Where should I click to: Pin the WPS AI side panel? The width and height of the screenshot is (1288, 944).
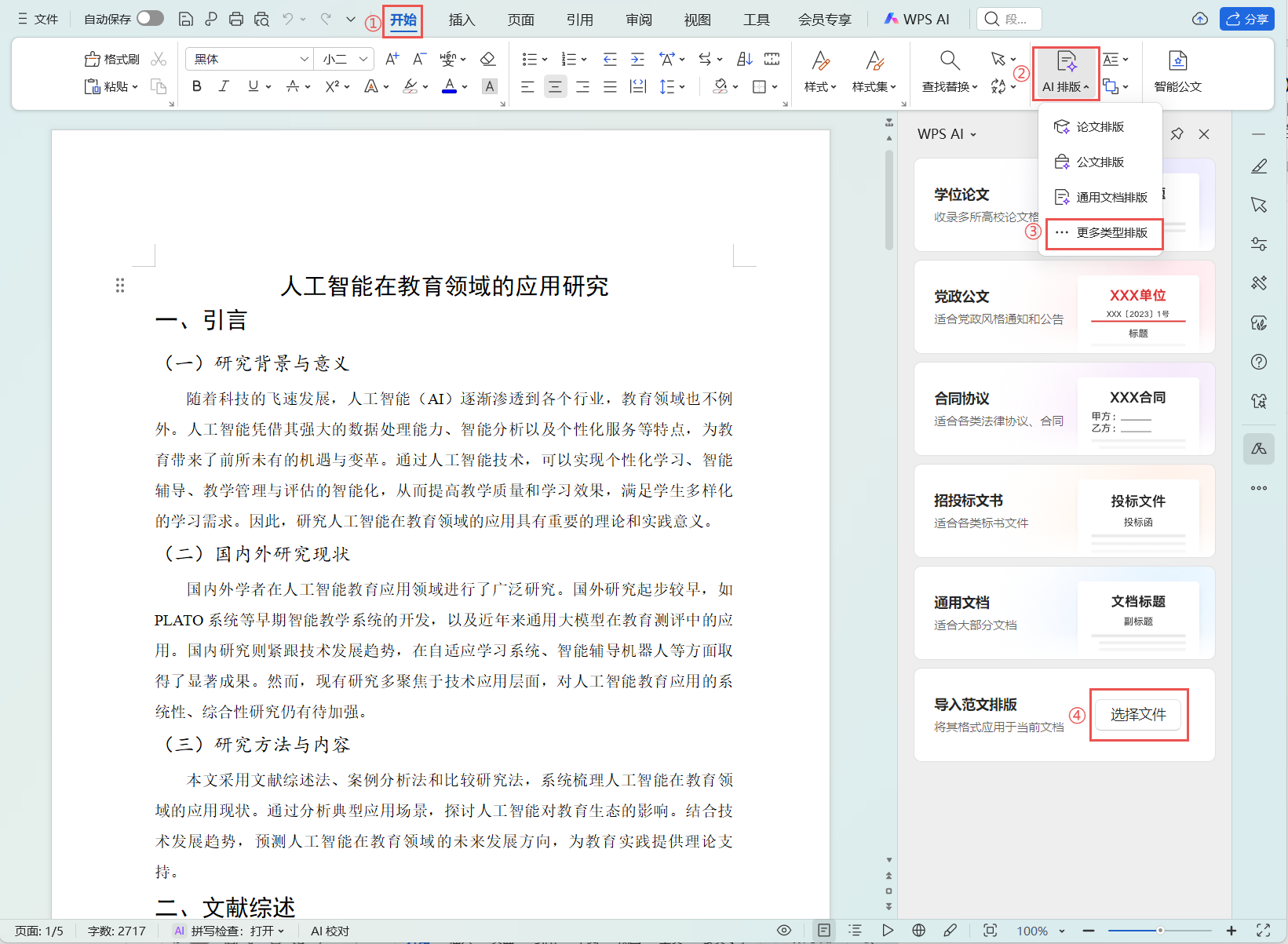[x=1177, y=134]
